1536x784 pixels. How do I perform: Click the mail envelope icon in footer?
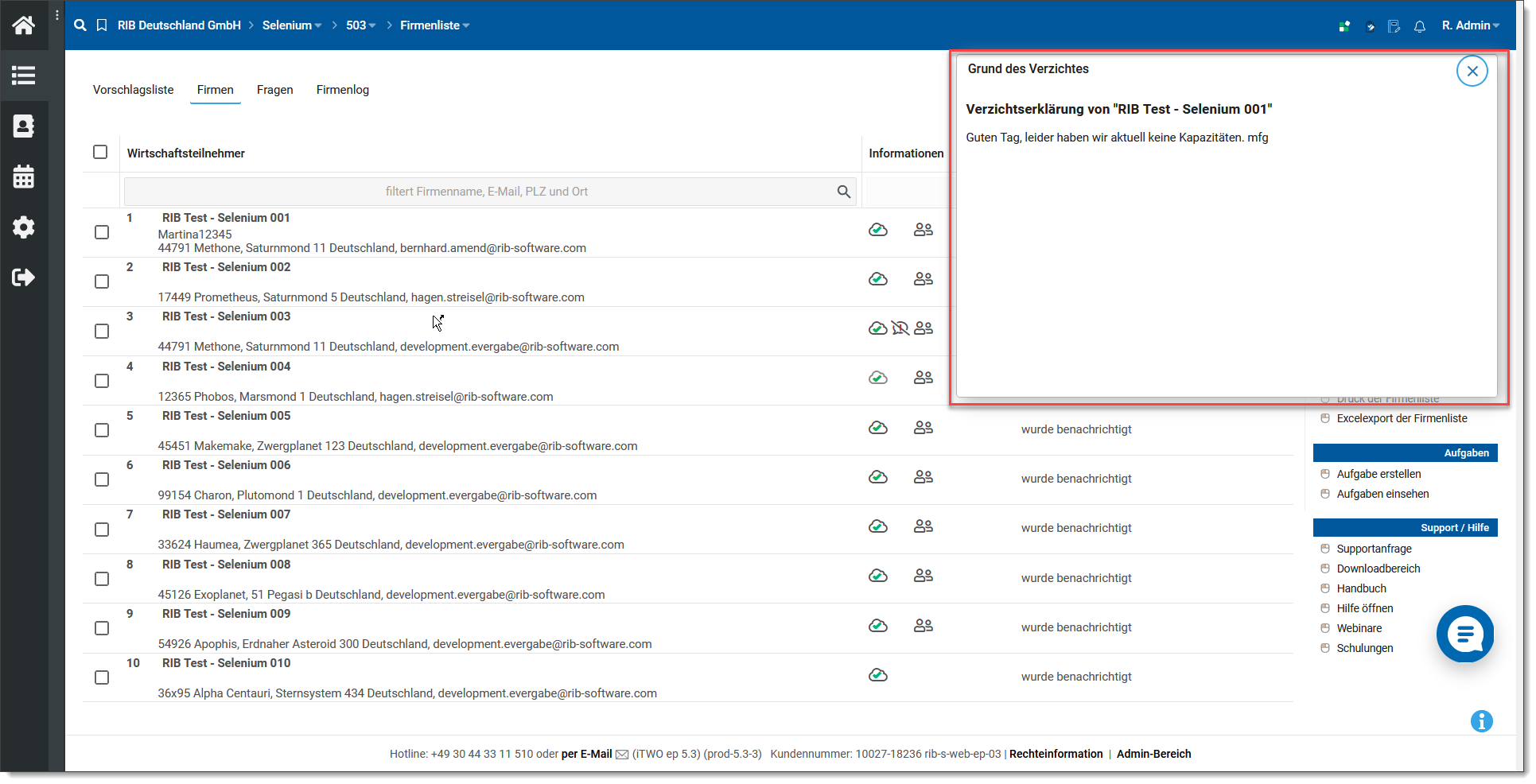coord(622,755)
